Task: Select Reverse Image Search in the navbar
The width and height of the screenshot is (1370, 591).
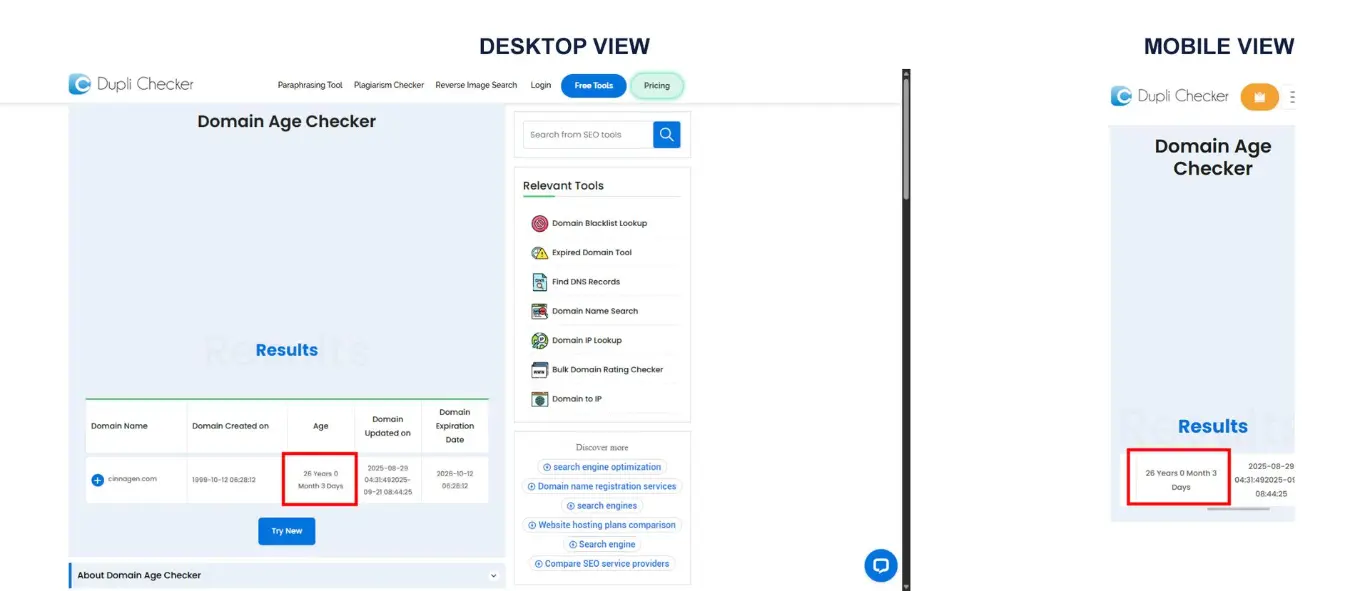Action: [476, 86]
